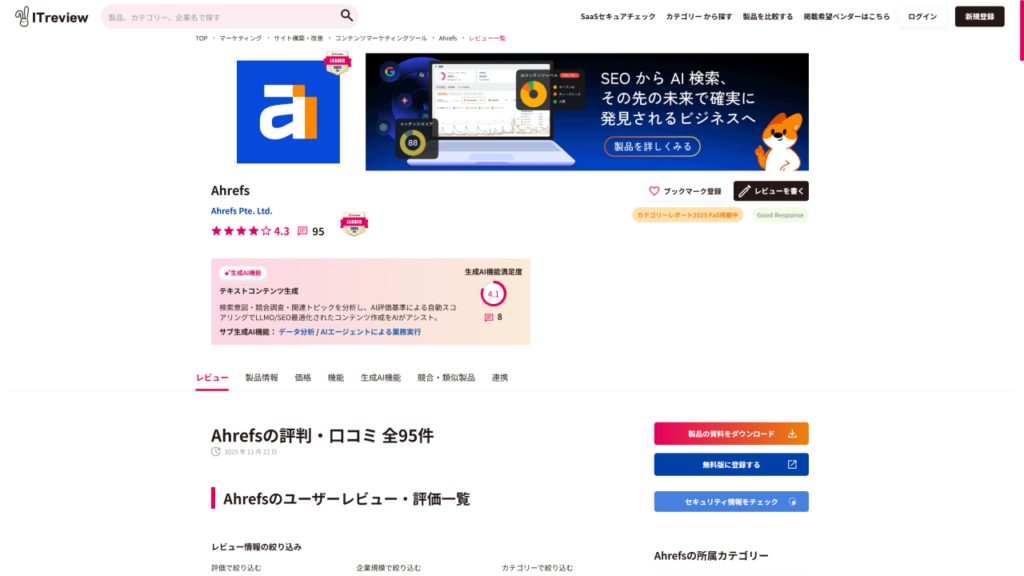The width and height of the screenshot is (1024, 576).
Task: Download product materials with the orange button
Action: click(x=731, y=434)
